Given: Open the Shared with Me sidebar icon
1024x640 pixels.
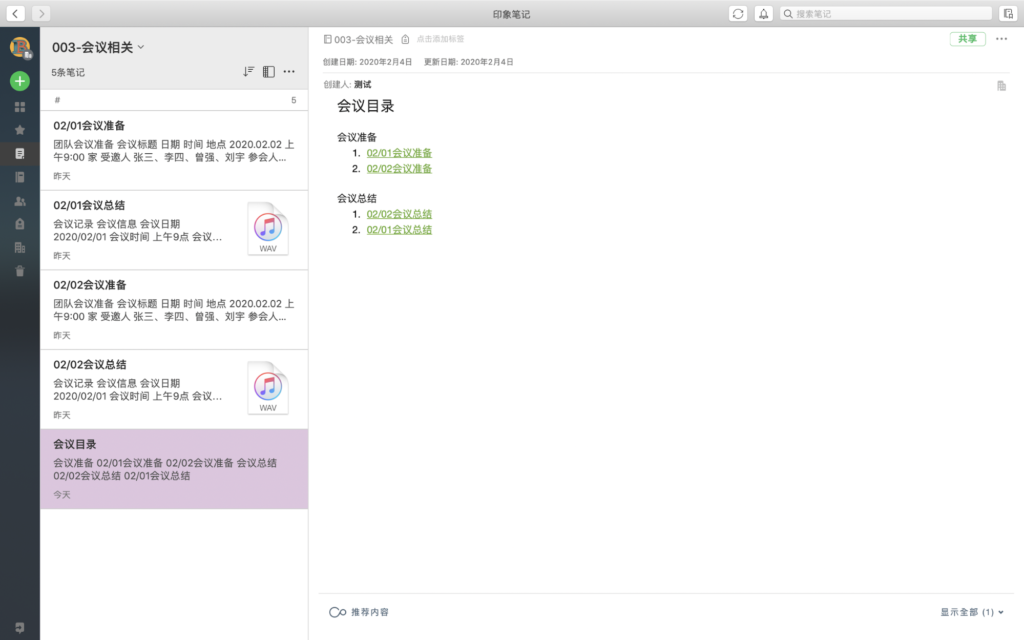Looking at the screenshot, I should tap(20, 201).
